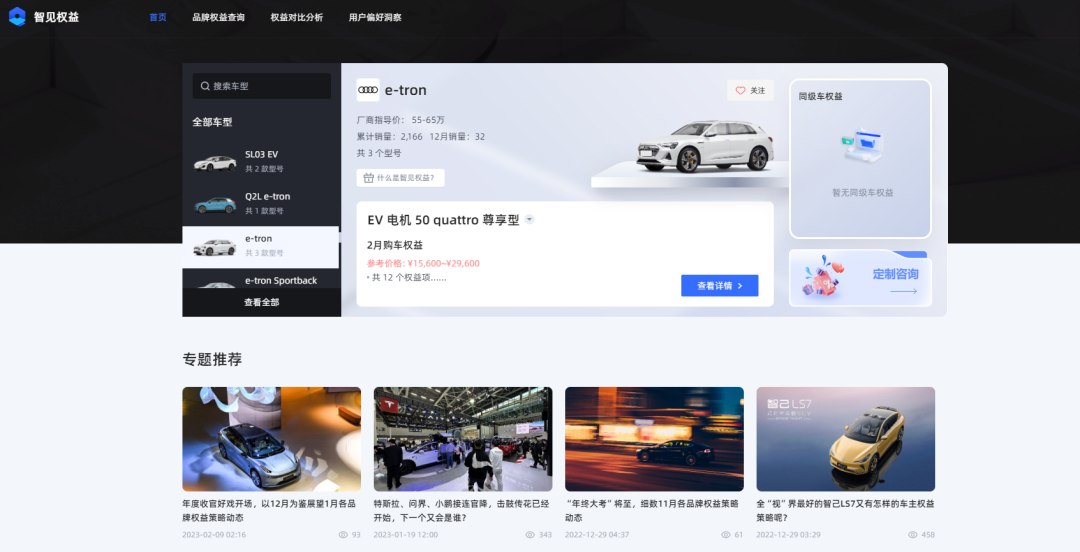Open the 品牌权益查询 menu
This screenshot has width=1080, height=552.
[218, 17]
